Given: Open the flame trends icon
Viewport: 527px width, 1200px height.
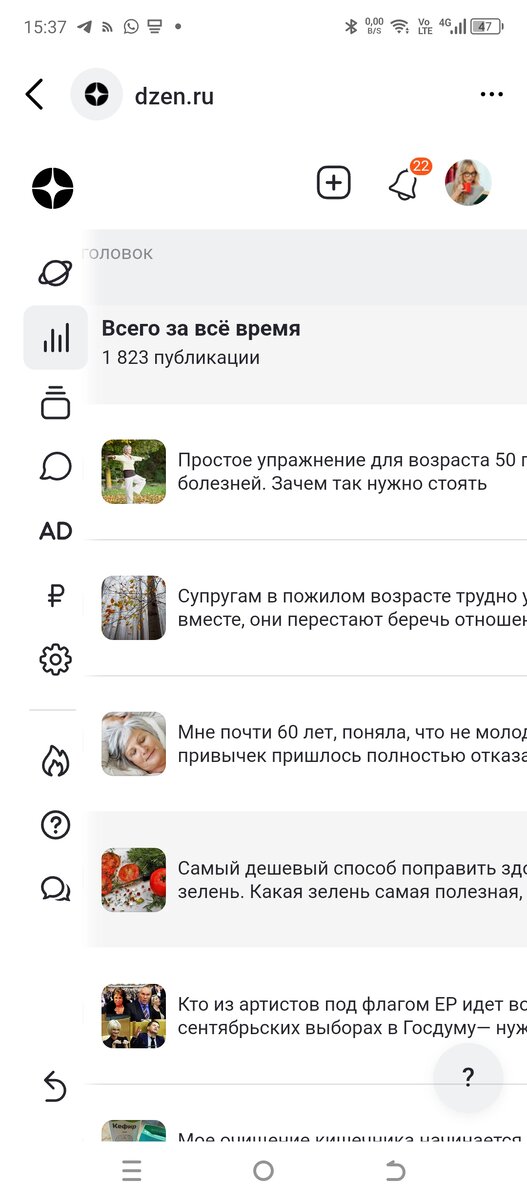Looking at the screenshot, I should point(55,760).
